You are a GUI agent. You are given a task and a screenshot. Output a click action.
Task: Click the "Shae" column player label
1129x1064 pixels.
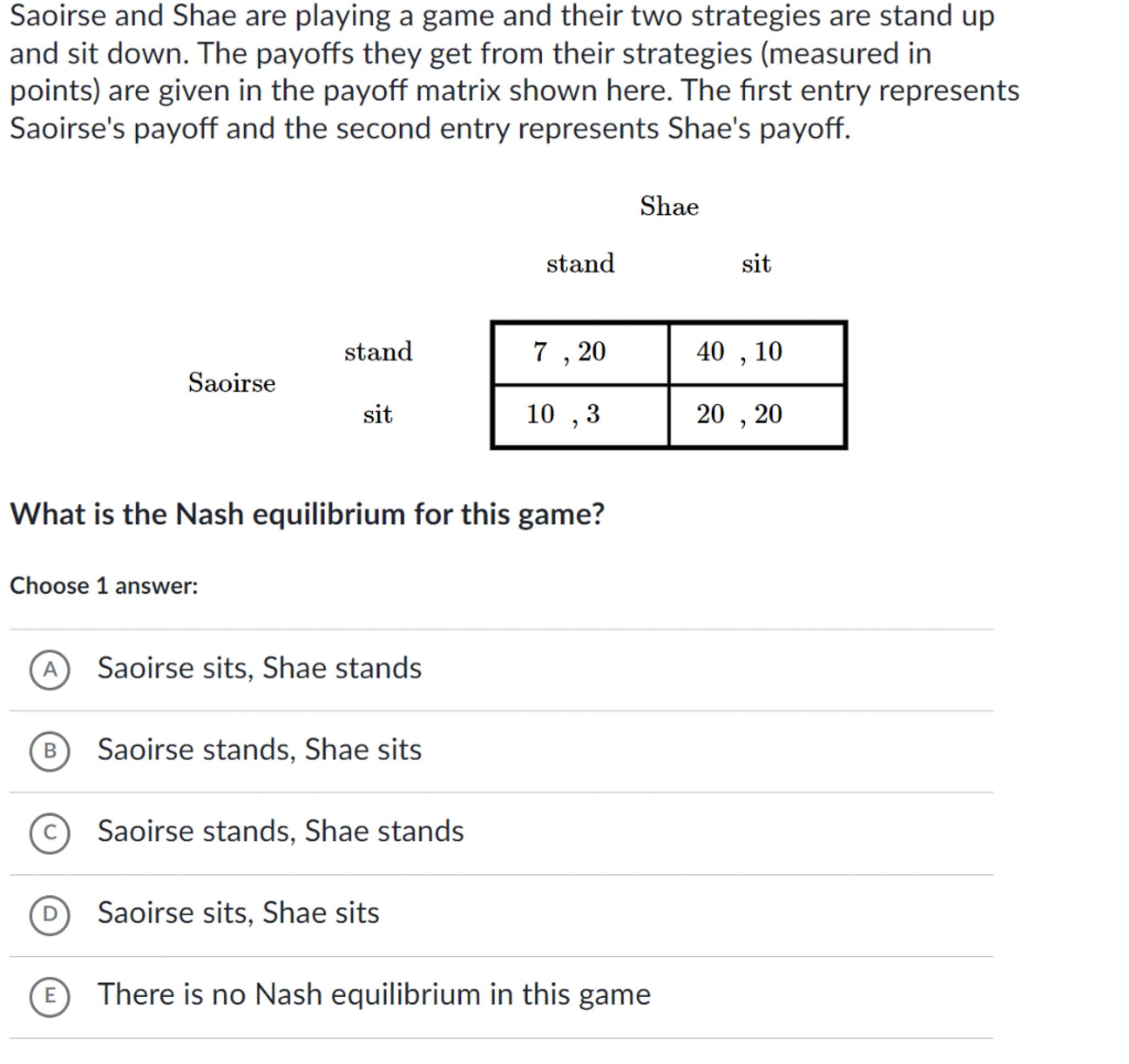coord(669,206)
